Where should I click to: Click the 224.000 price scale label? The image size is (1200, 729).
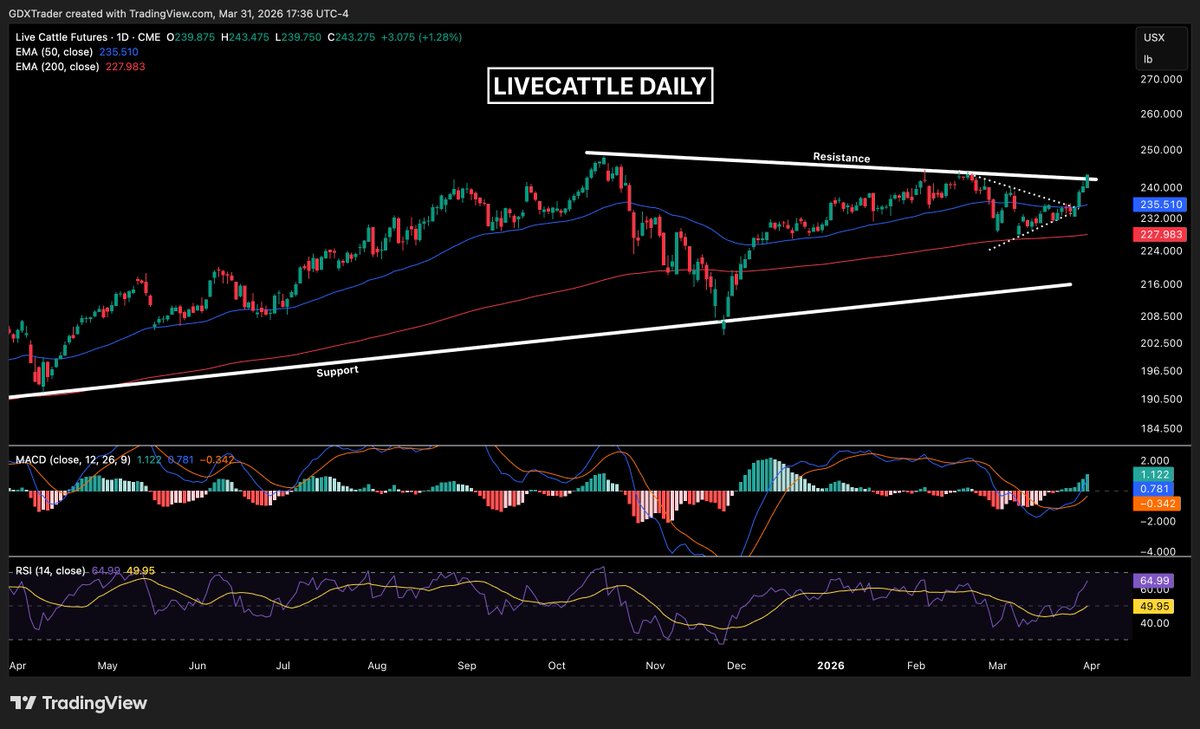pyautogui.click(x=1160, y=251)
